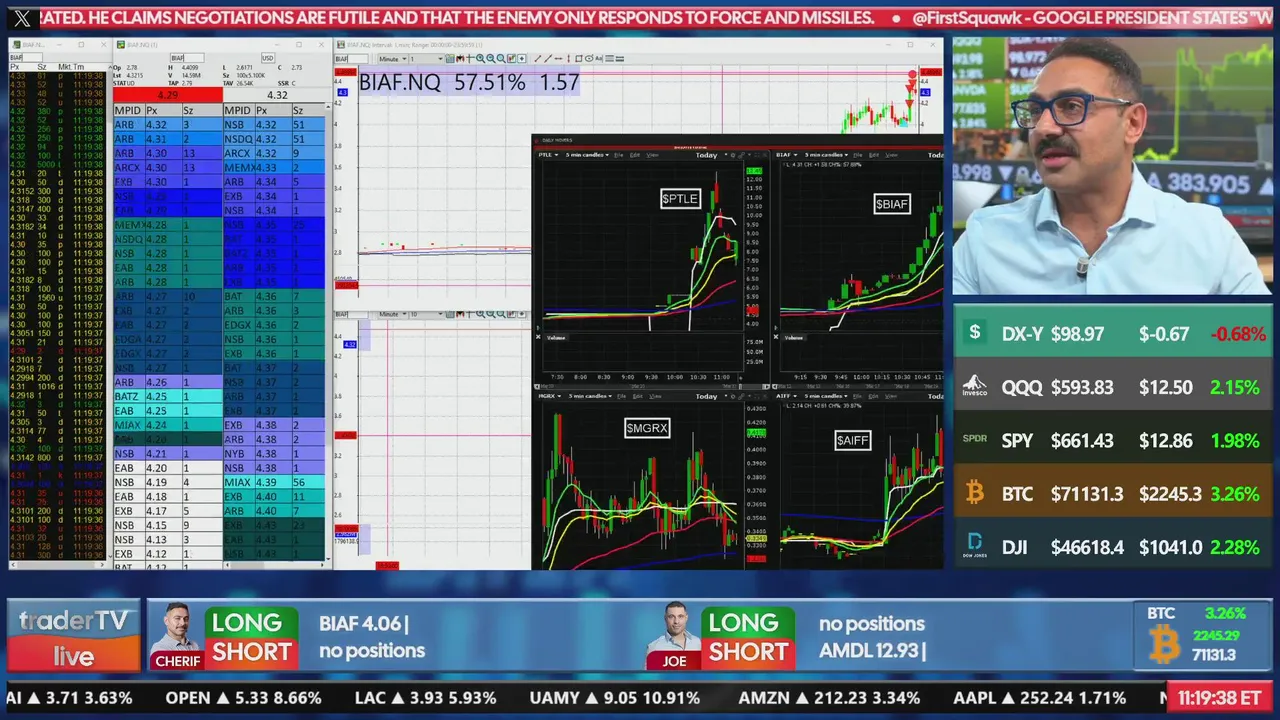Click USD button in Level 2 window

[x=268, y=58]
